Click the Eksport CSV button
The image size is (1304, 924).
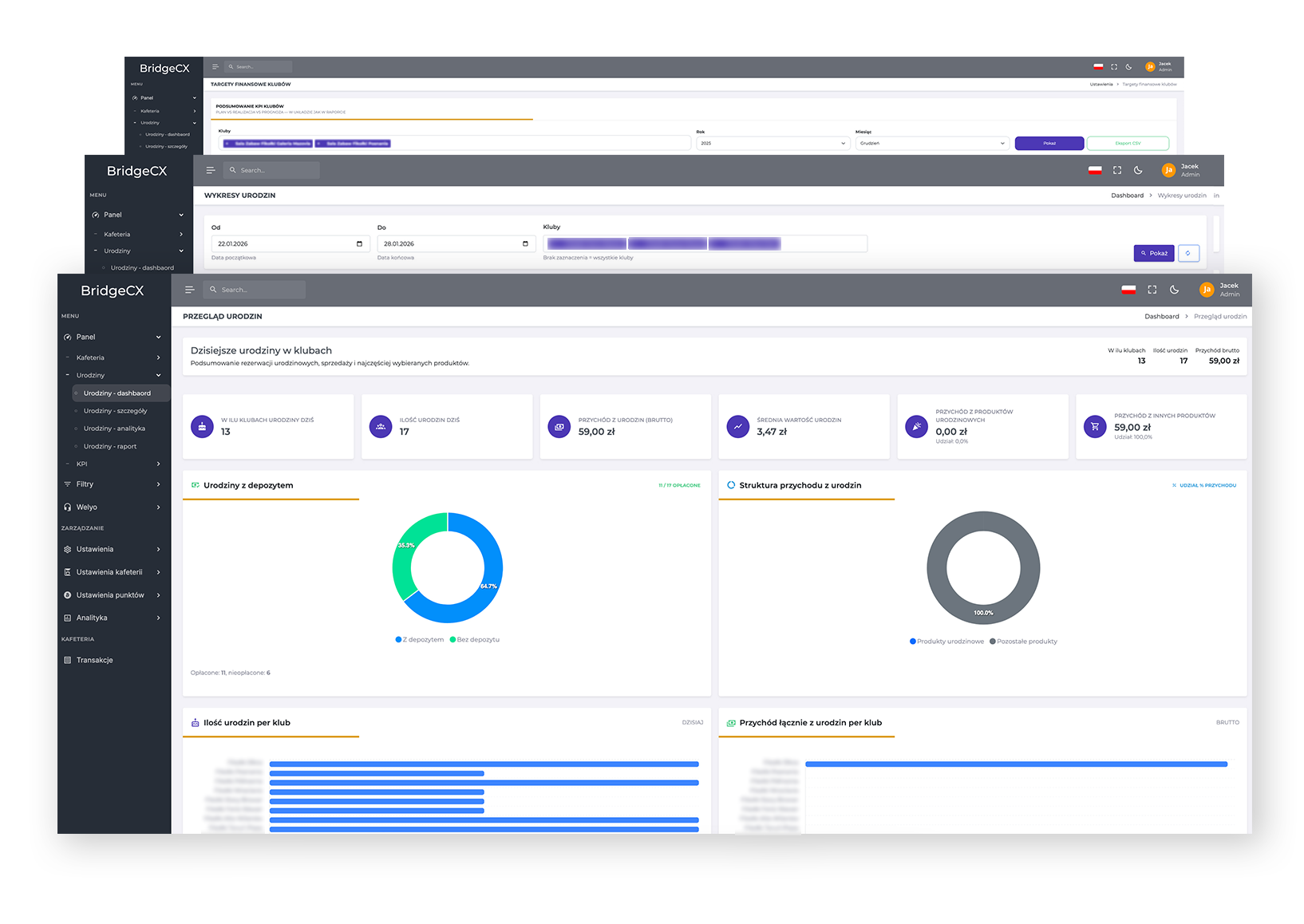(1128, 143)
